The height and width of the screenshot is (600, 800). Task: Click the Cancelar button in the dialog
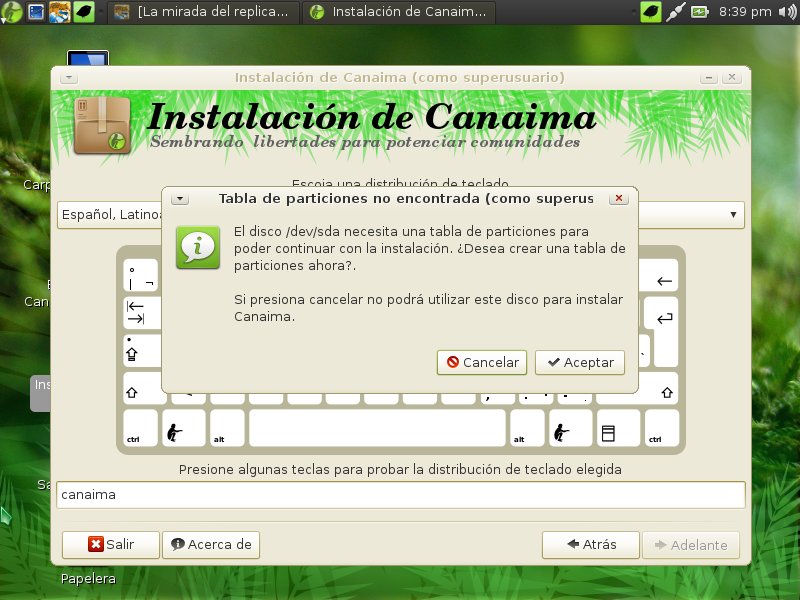click(x=482, y=362)
